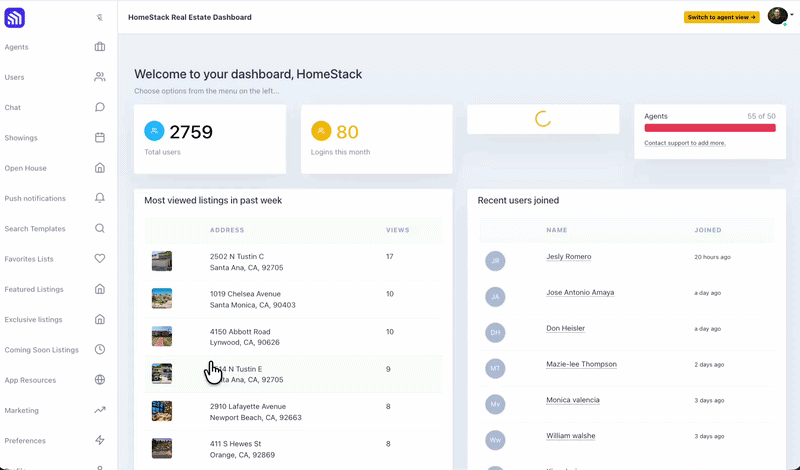Click the Open House home icon
This screenshot has height=470, width=800.
pos(100,168)
